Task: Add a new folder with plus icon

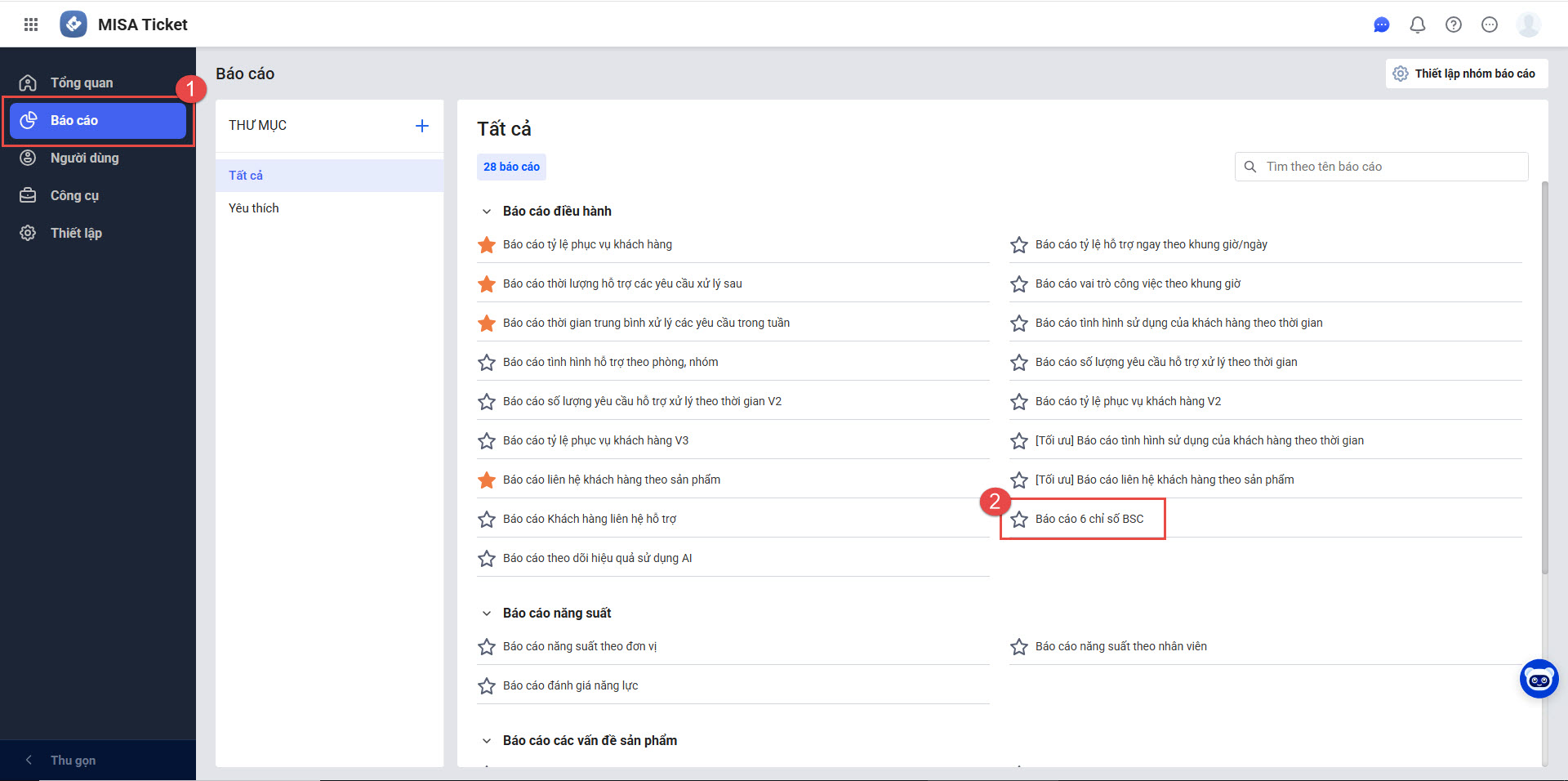Action: 421,126
